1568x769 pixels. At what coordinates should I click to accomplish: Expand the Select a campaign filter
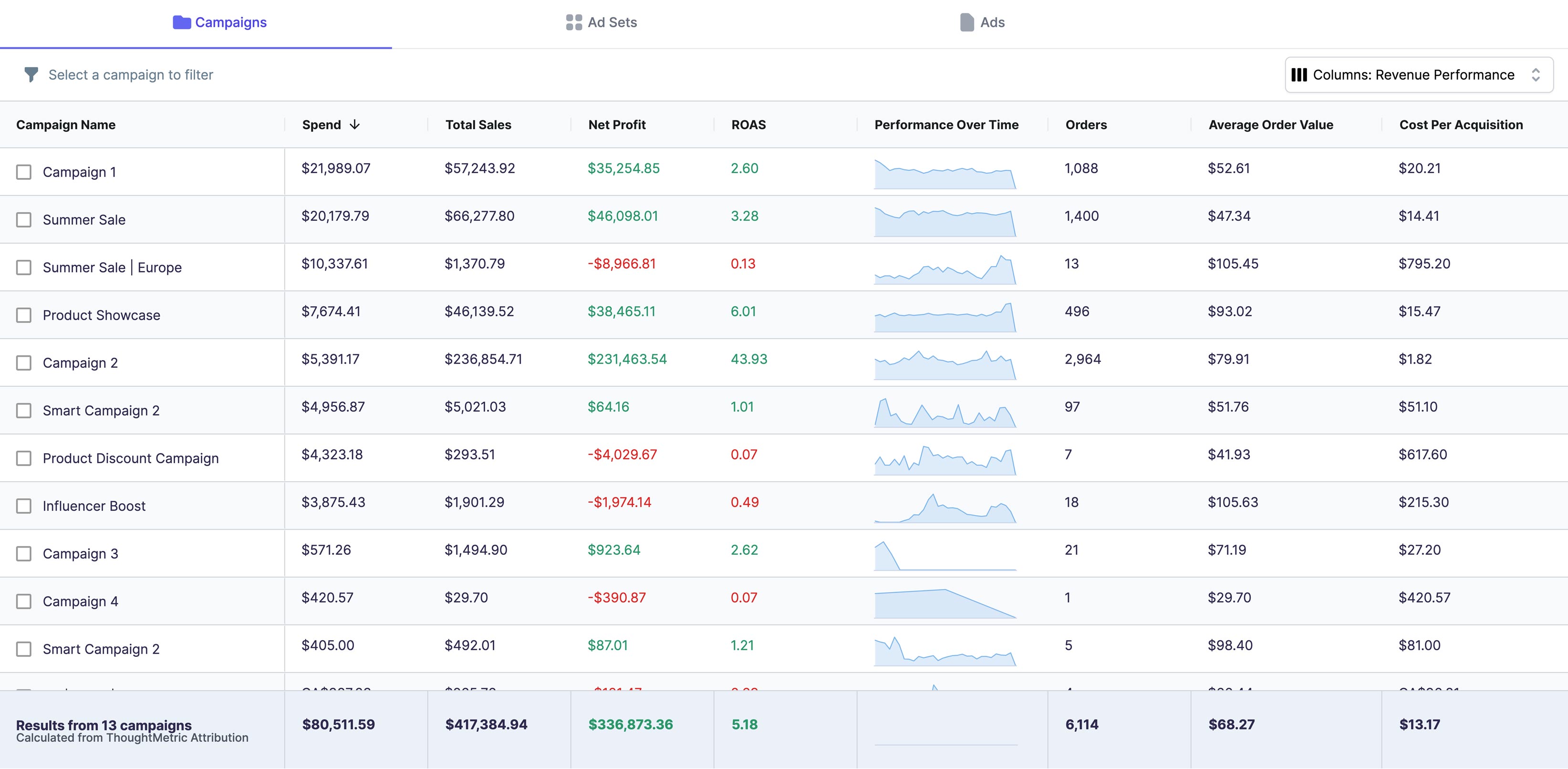(131, 74)
